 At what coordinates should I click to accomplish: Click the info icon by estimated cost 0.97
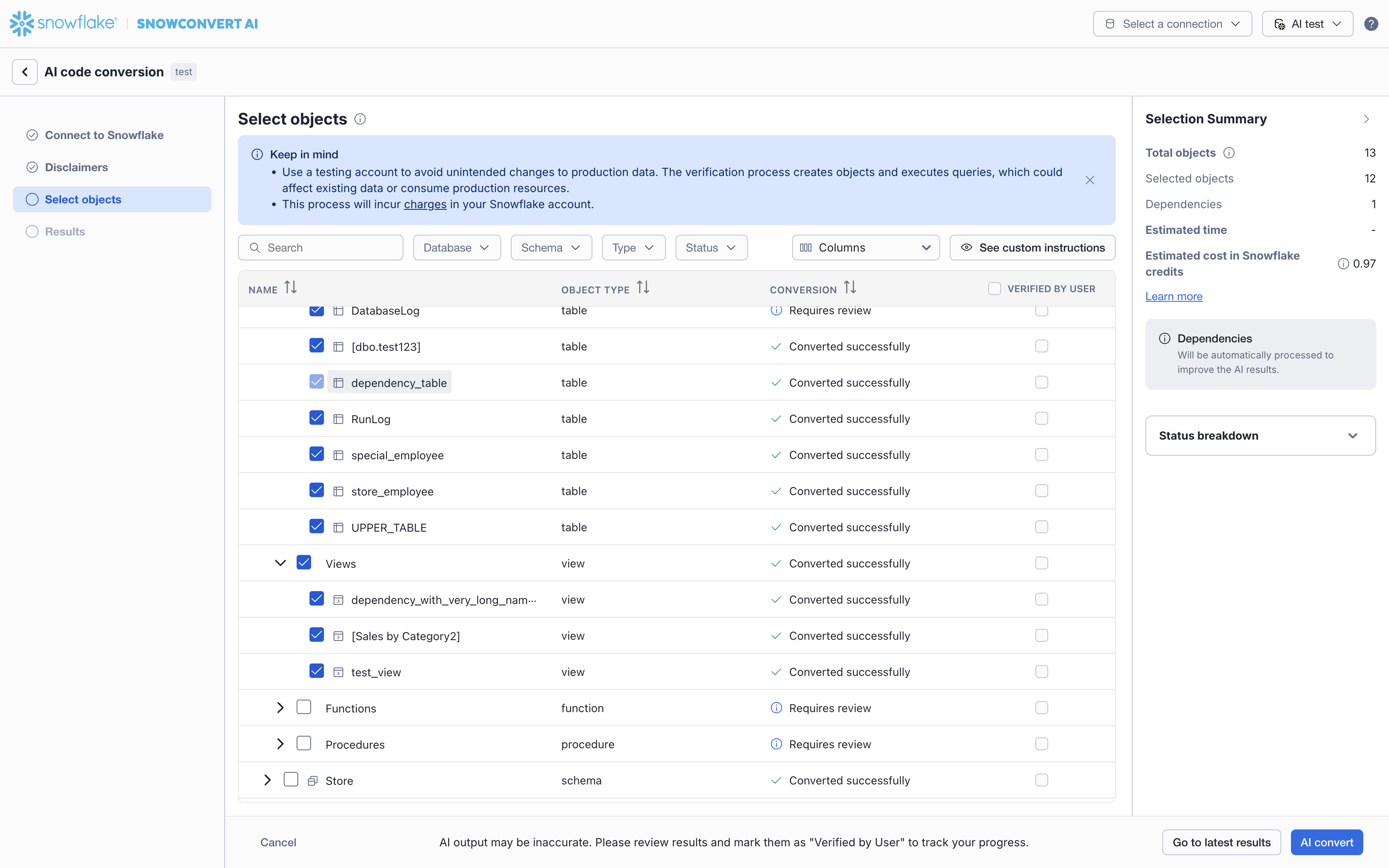[1343, 264]
